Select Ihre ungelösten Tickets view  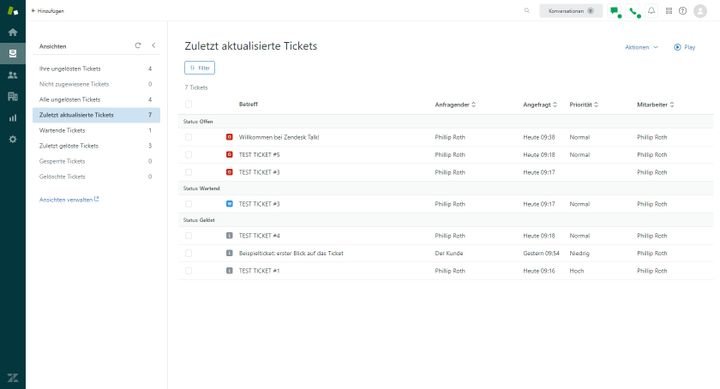coord(96,68)
